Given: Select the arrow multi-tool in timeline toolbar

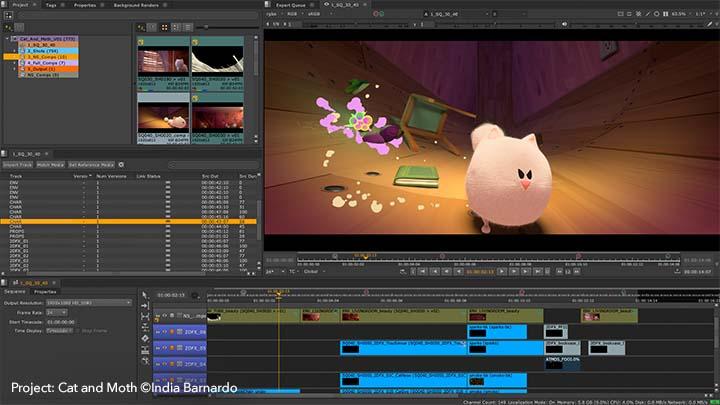Looking at the screenshot, I should (x=147, y=293).
